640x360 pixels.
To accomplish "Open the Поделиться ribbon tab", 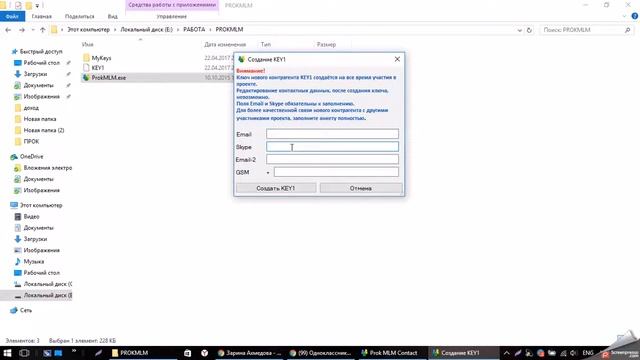I will 80,16.
